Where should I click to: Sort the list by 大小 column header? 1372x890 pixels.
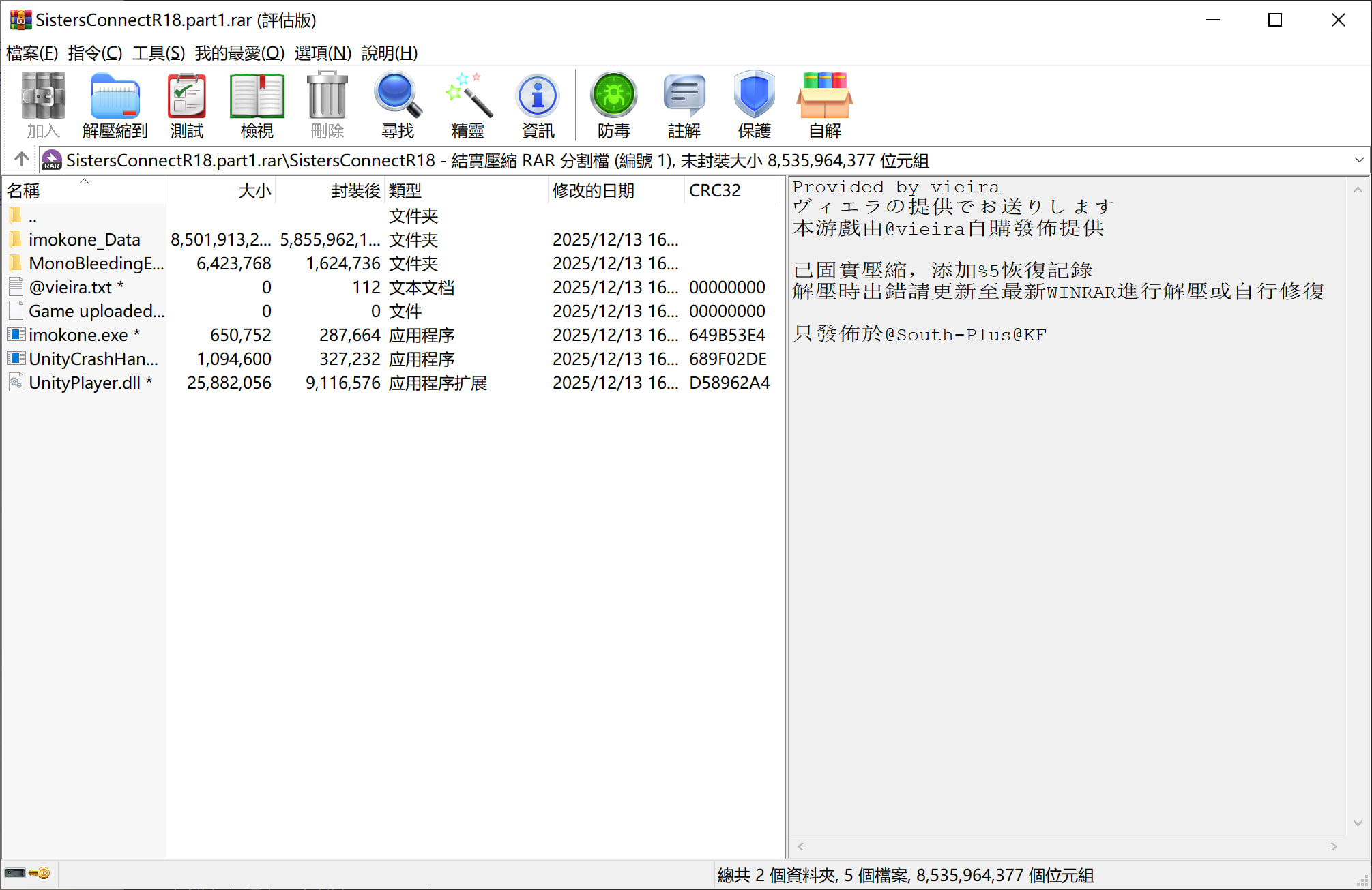click(x=254, y=191)
